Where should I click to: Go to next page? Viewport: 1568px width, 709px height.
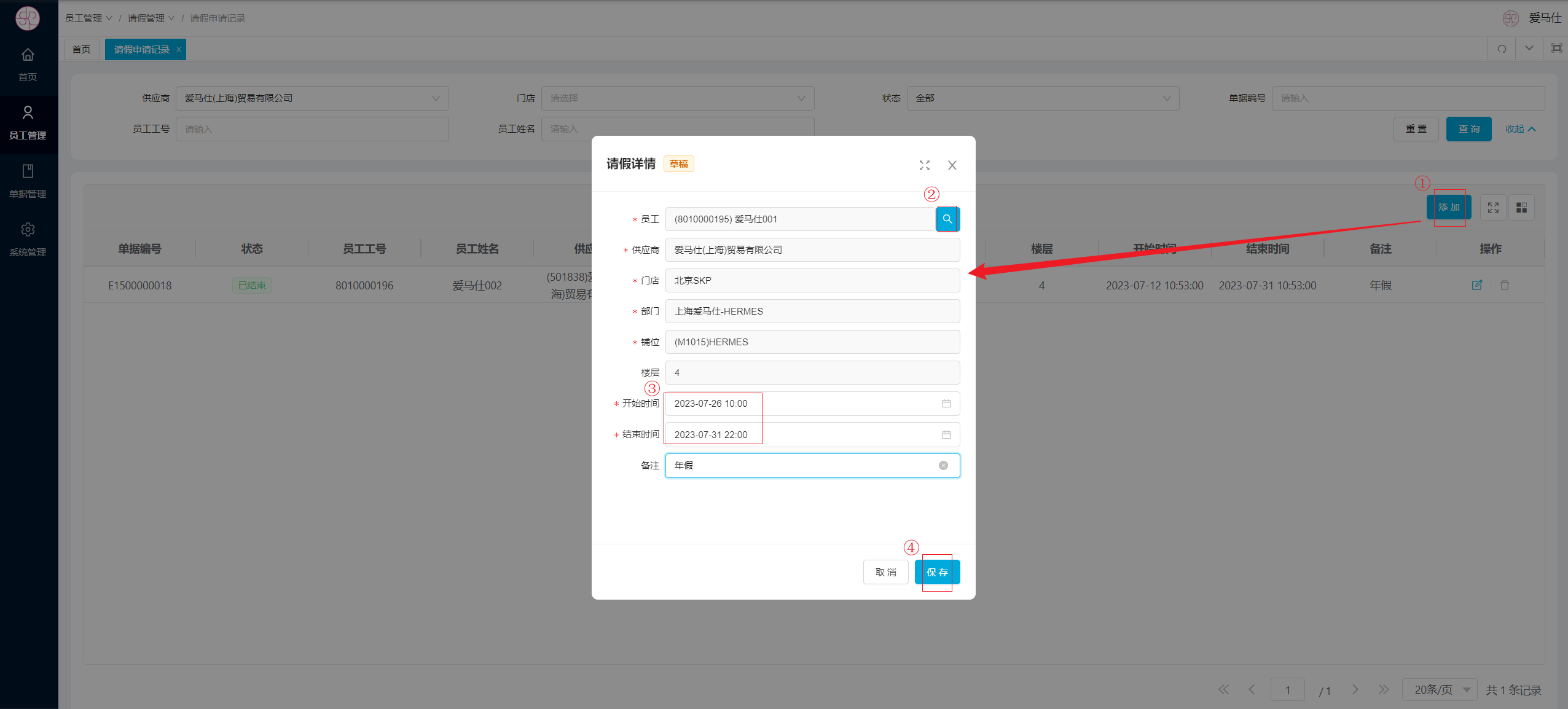click(x=1355, y=690)
